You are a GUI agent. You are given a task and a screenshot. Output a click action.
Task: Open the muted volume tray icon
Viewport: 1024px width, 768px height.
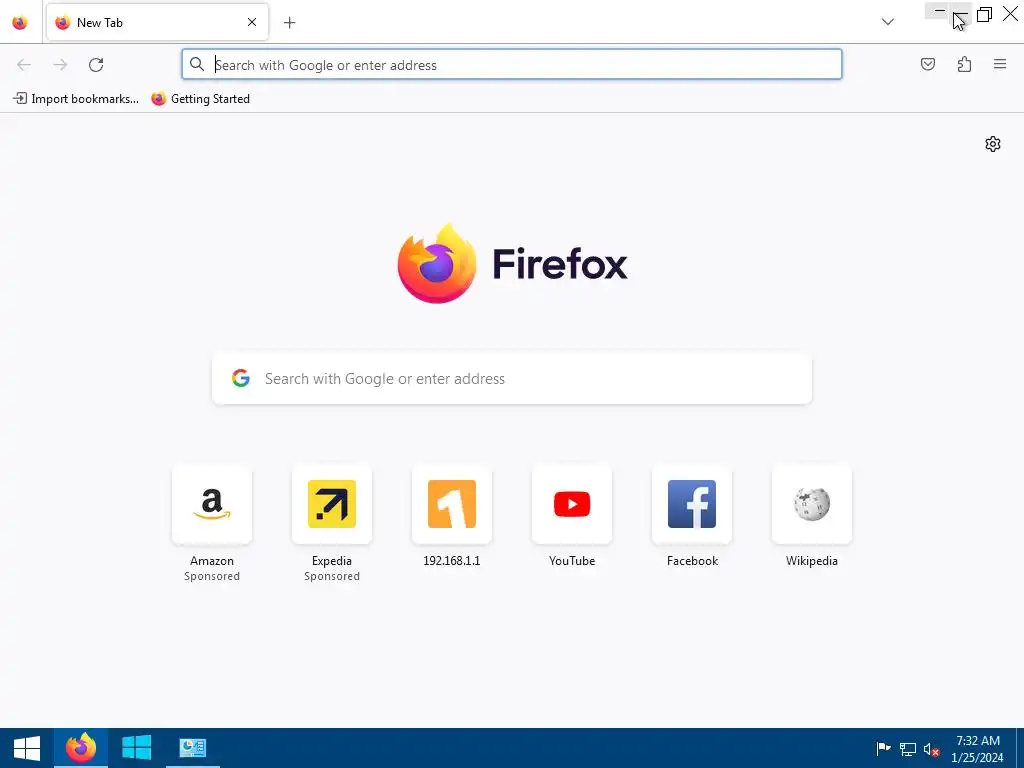point(931,750)
